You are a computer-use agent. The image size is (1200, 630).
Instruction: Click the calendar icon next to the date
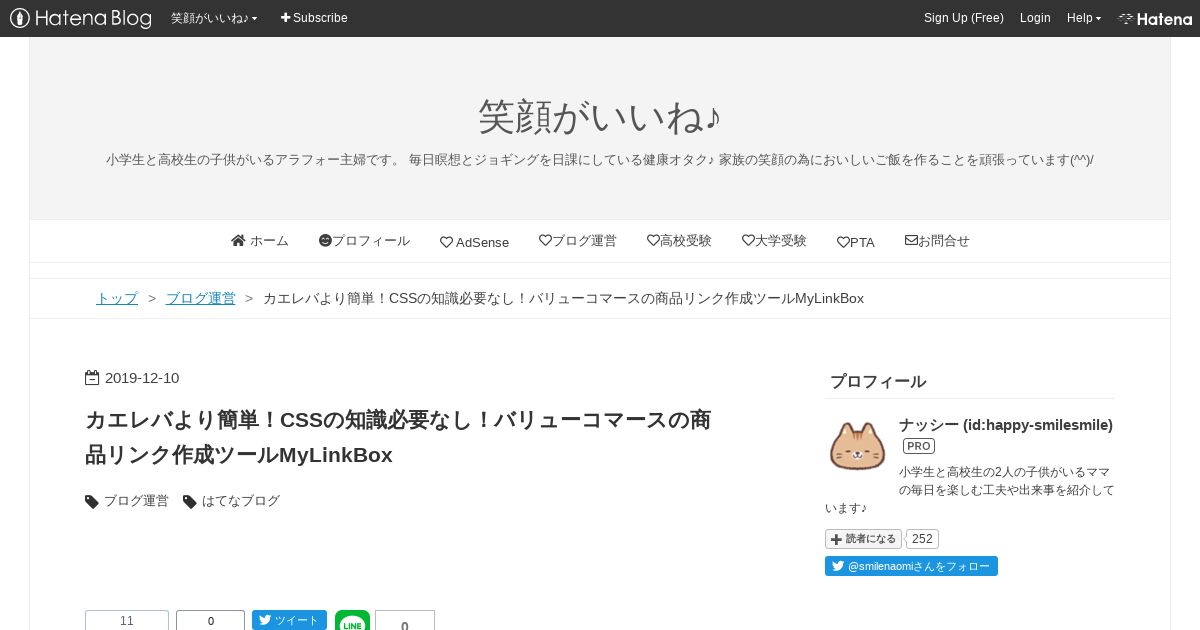point(92,378)
